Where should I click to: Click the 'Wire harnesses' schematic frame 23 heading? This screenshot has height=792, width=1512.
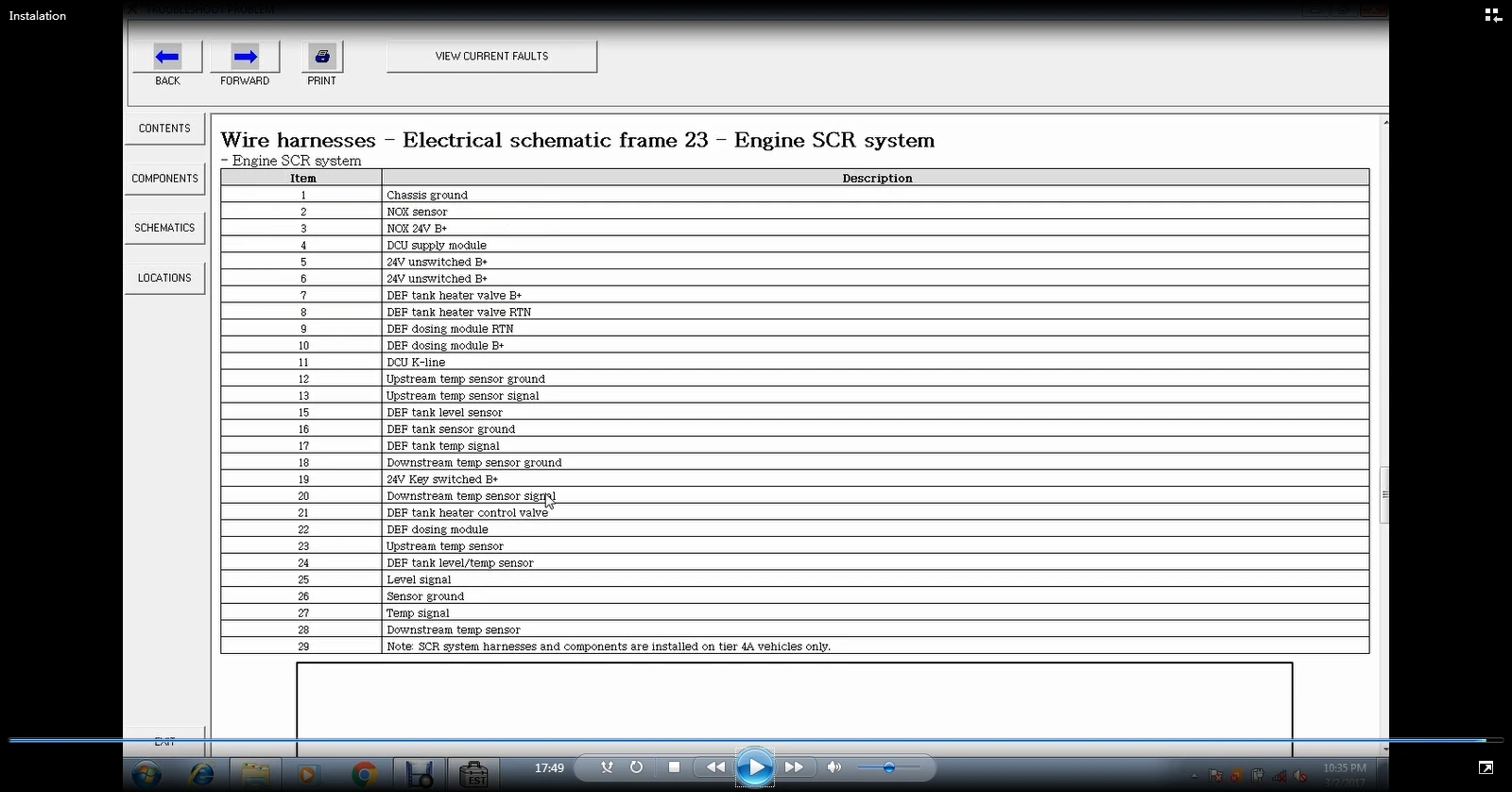coord(577,140)
